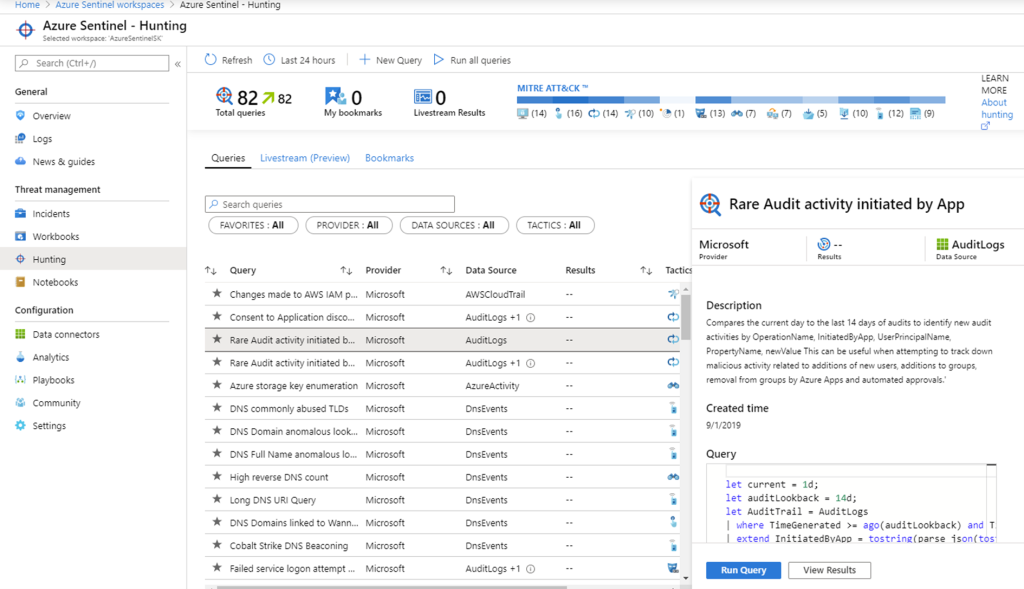The height and width of the screenshot is (589, 1024).
Task: Star the Cobalt Strike DNS Beaconing query
Action: coord(217,545)
